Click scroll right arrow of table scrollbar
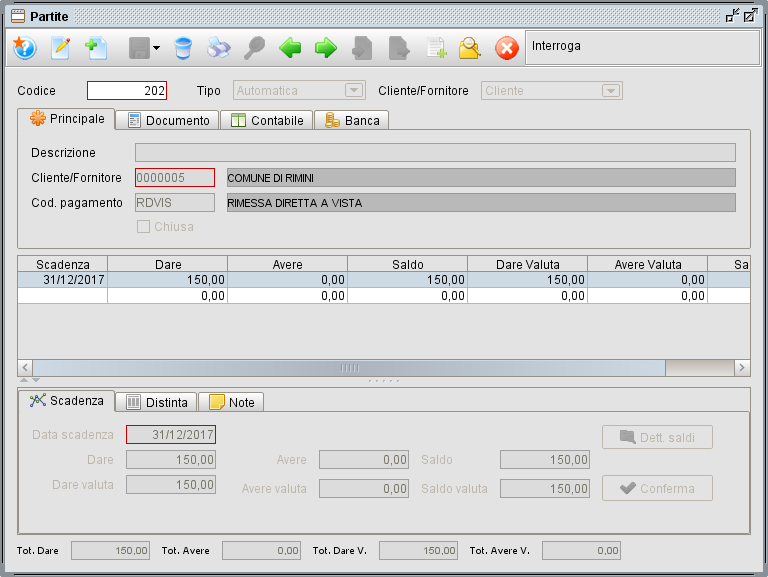This screenshot has width=768, height=577. click(x=742, y=367)
